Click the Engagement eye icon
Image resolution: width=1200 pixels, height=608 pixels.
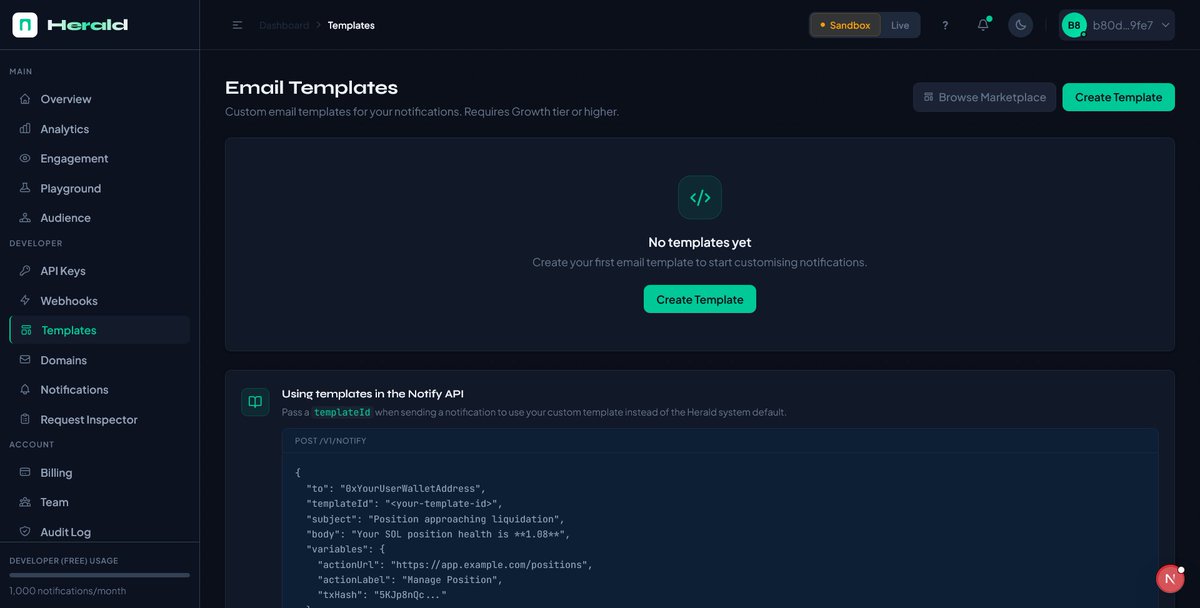pos(25,158)
